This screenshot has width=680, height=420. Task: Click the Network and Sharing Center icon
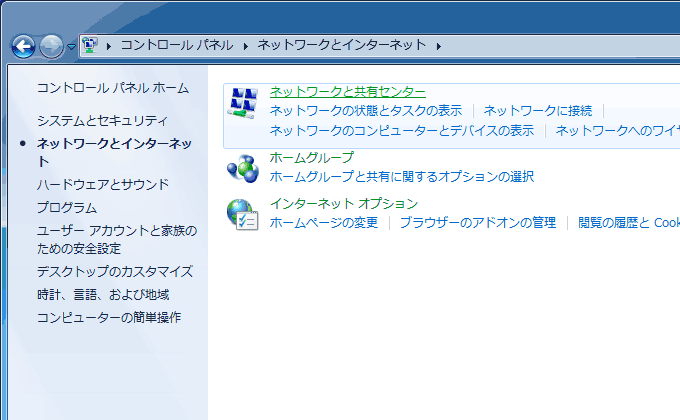[243, 103]
